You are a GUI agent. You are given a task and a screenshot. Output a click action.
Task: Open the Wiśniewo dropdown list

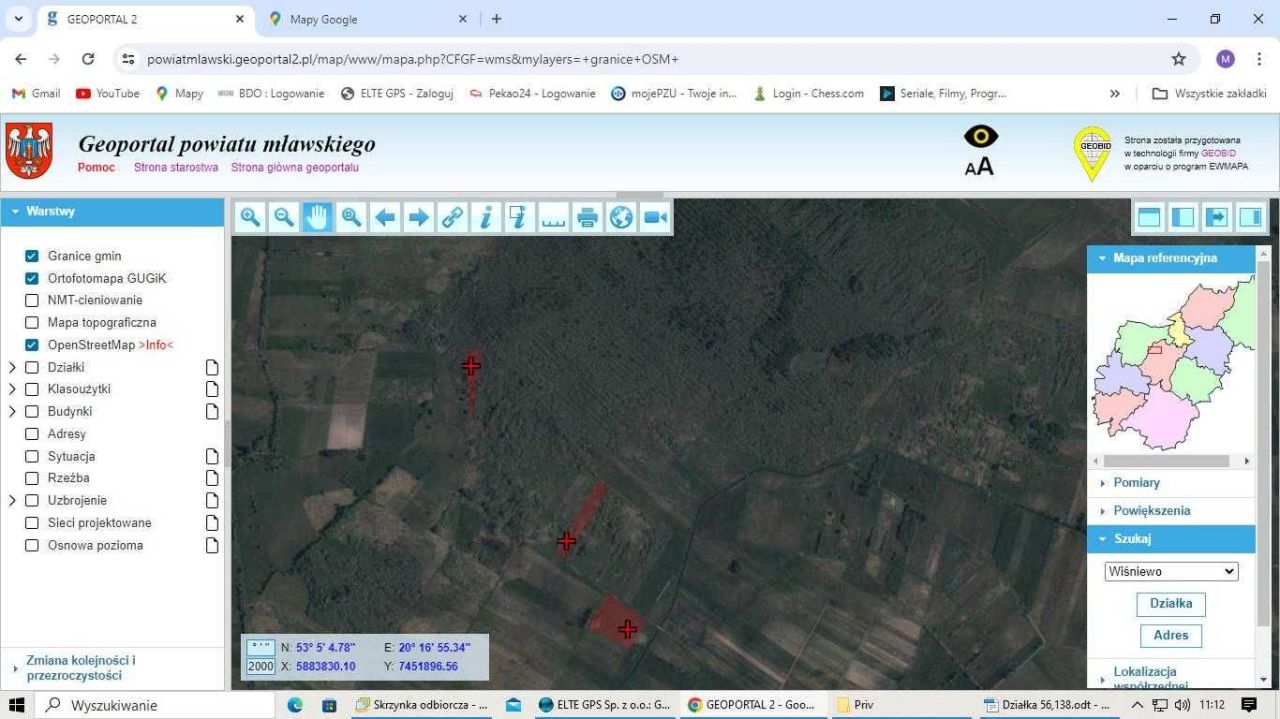click(x=1171, y=572)
